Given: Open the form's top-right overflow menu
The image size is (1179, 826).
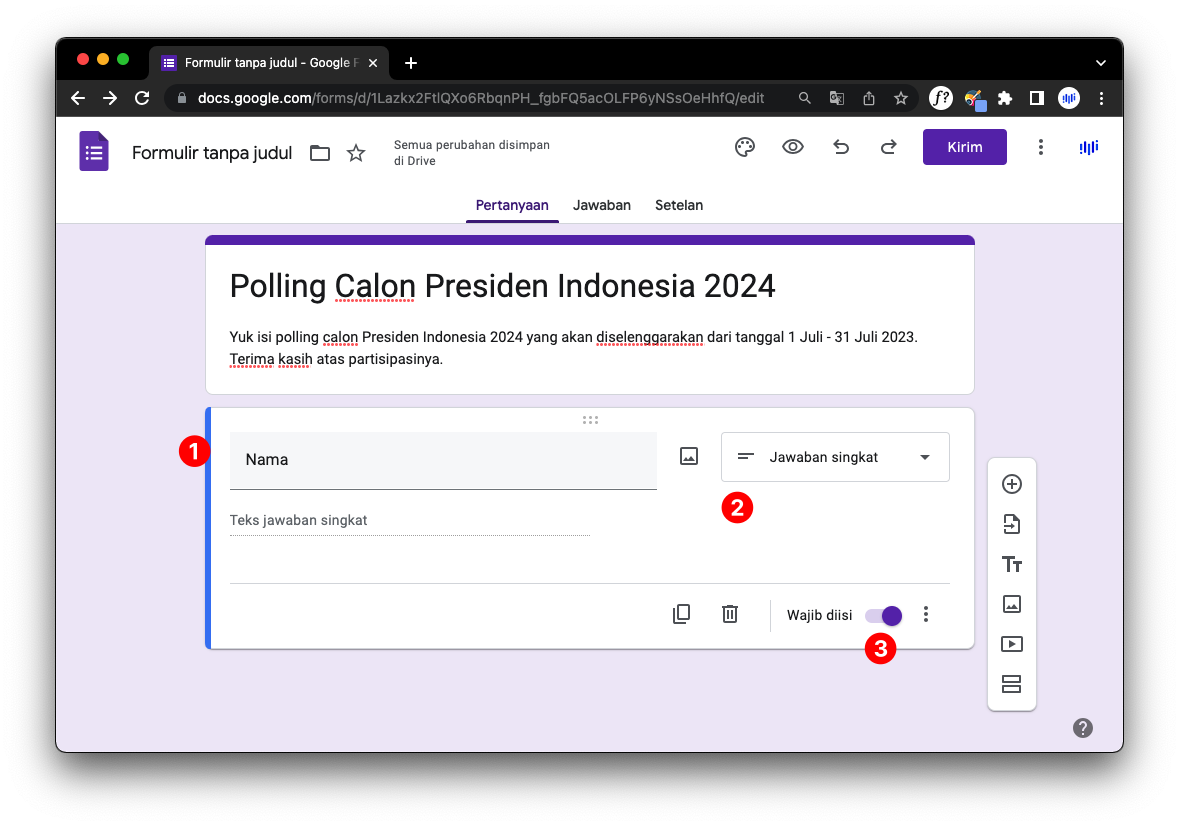Looking at the screenshot, I should (x=1040, y=147).
